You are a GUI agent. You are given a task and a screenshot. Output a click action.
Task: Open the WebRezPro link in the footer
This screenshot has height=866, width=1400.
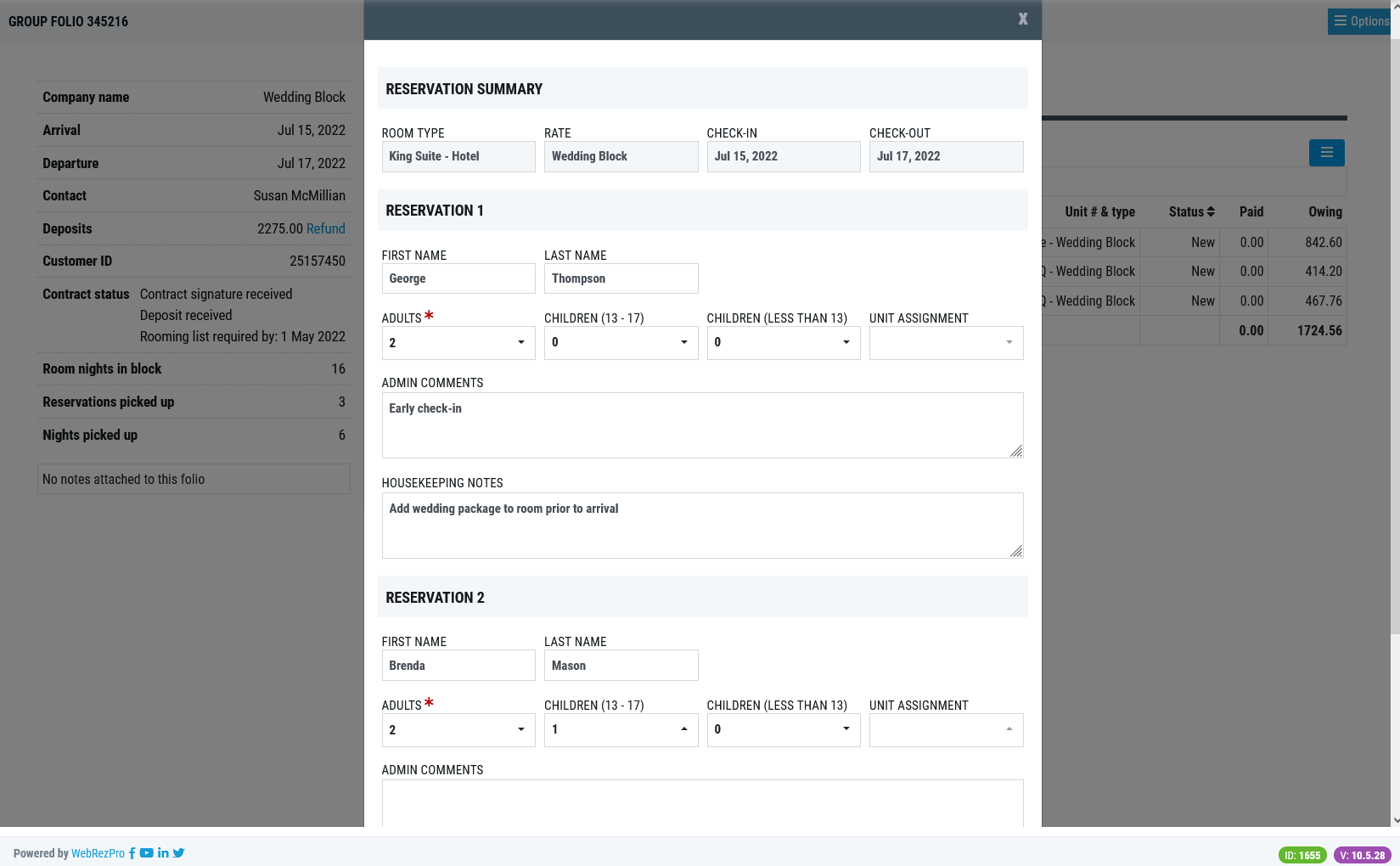point(98,853)
